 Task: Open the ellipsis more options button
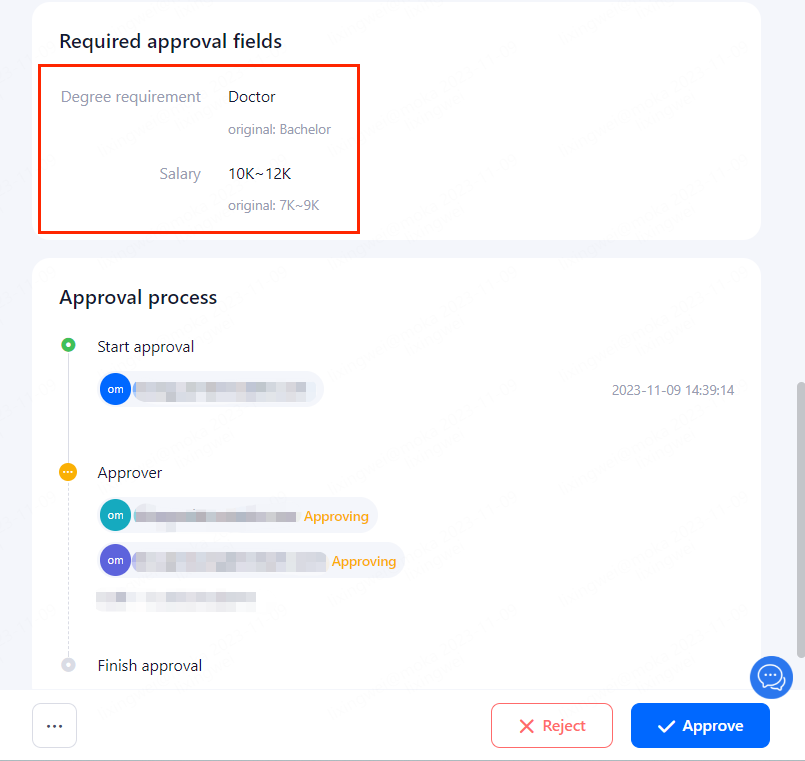[55, 726]
